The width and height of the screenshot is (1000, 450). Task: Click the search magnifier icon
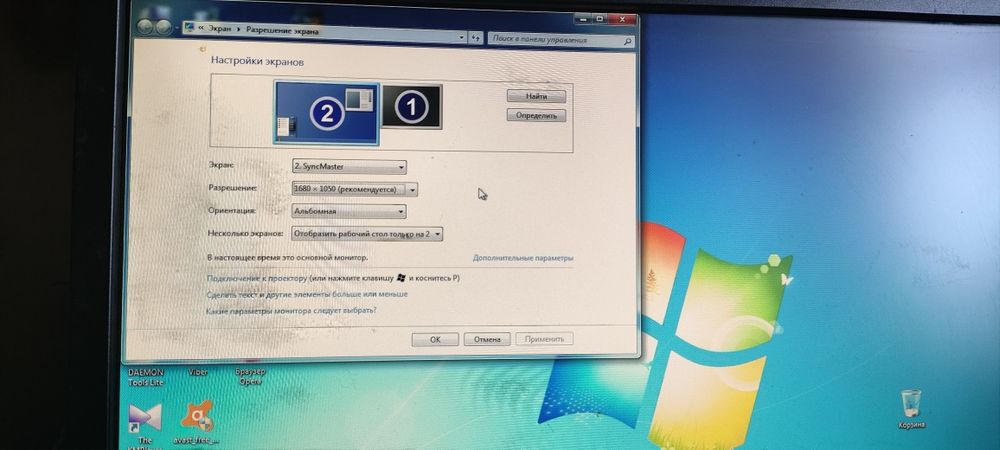[x=628, y=41]
